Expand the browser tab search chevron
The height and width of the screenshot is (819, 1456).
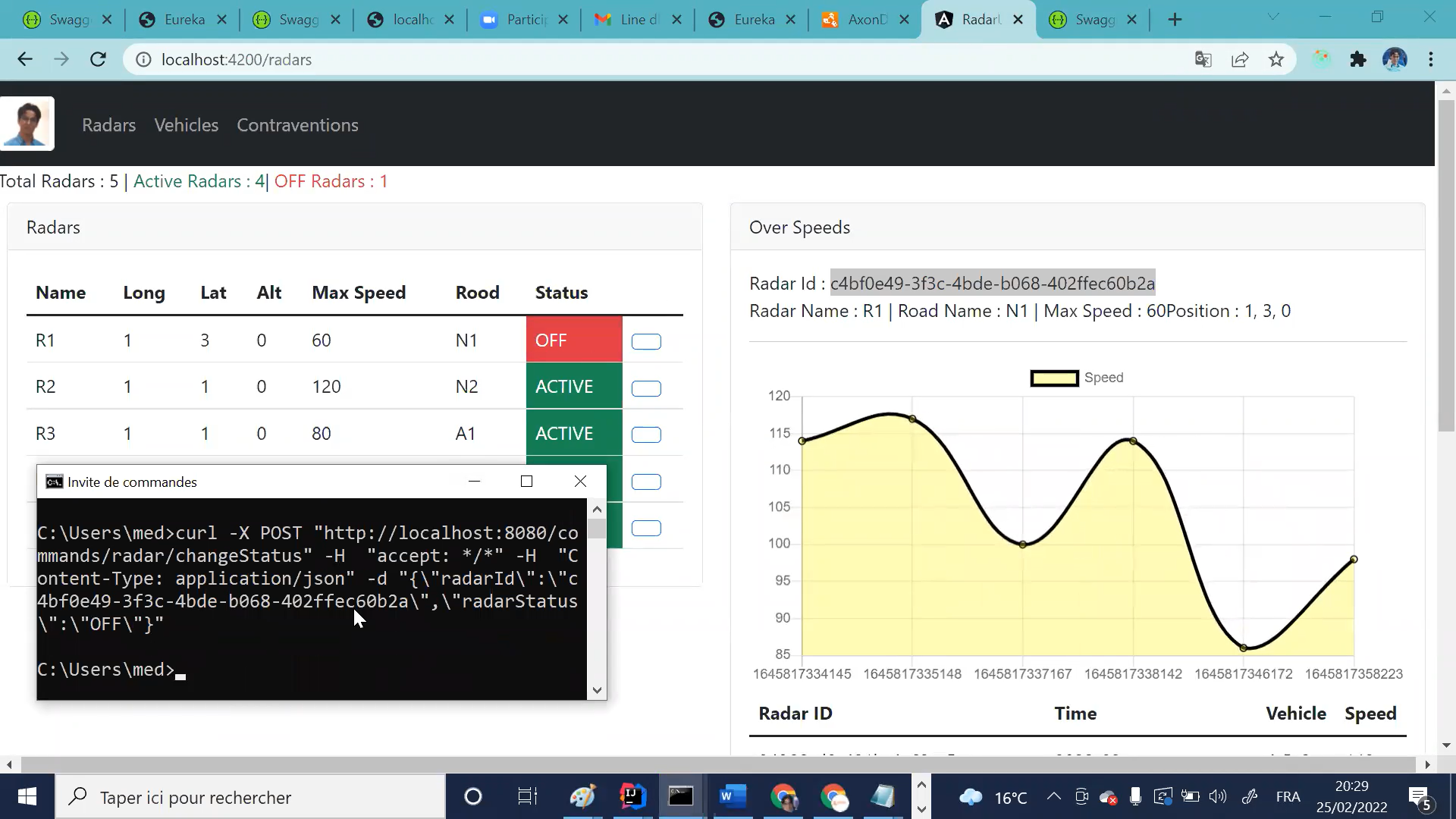(1273, 17)
